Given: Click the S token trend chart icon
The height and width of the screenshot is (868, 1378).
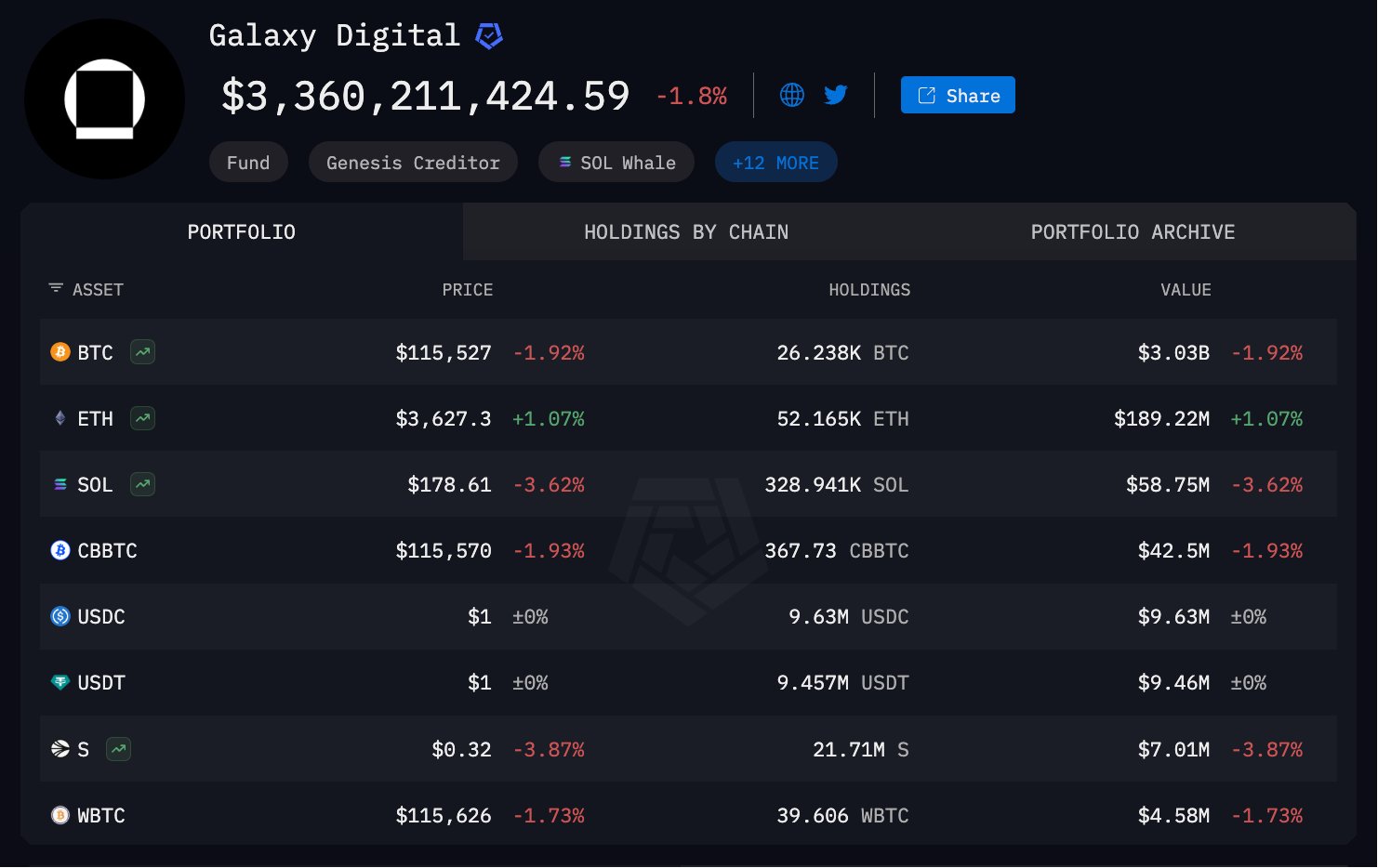Looking at the screenshot, I should [118, 749].
